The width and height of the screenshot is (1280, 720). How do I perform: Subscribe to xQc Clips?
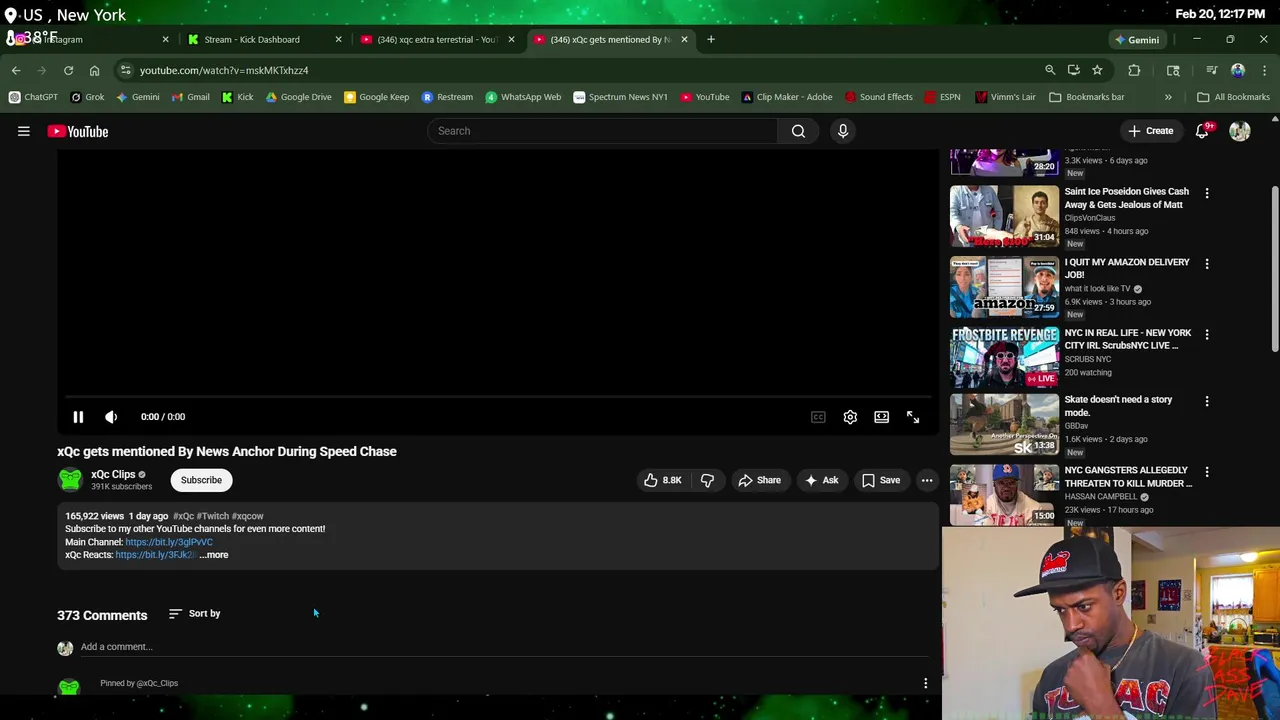[201, 480]
